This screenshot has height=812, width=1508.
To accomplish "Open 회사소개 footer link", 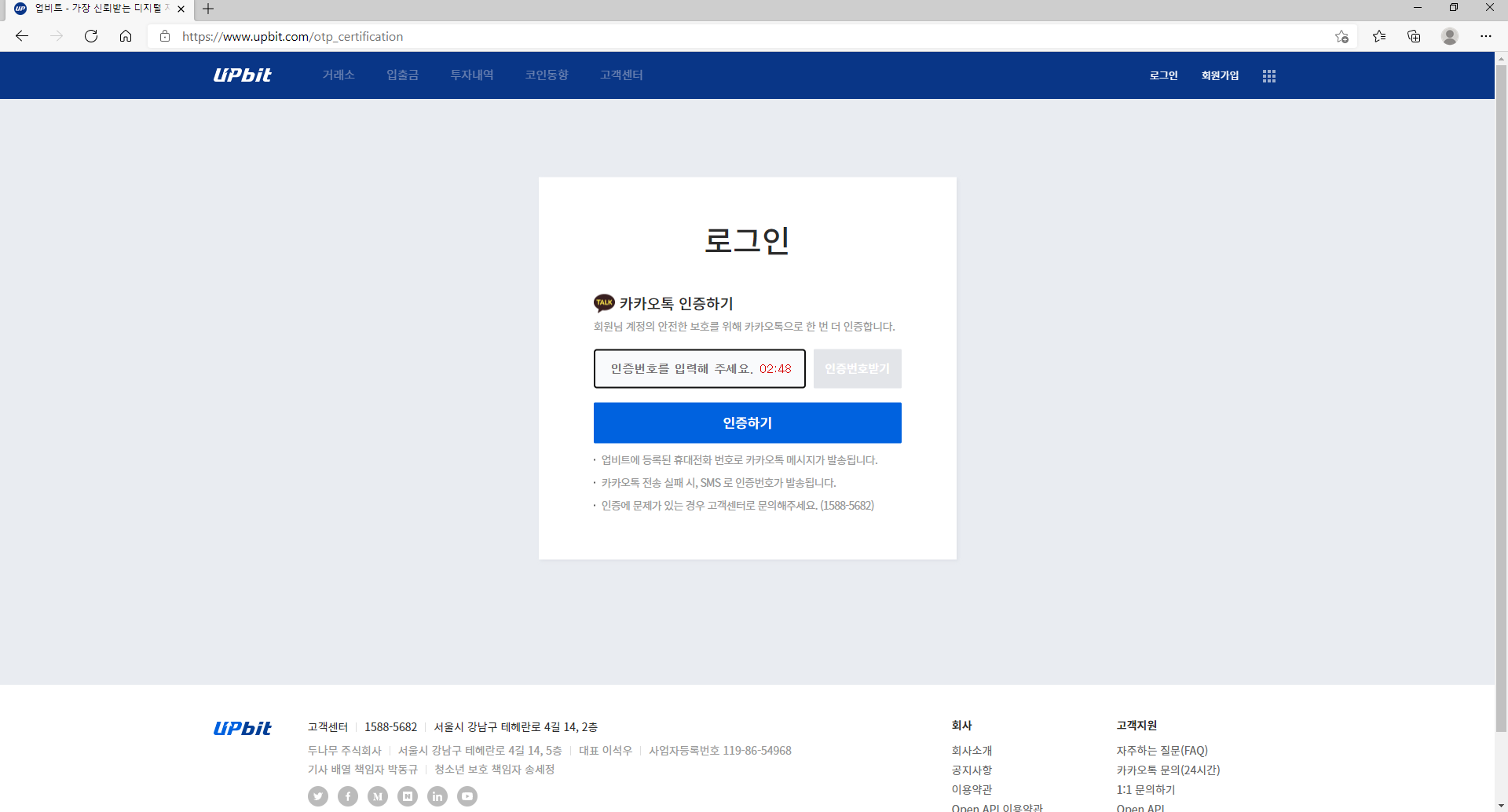I will 972,751.
